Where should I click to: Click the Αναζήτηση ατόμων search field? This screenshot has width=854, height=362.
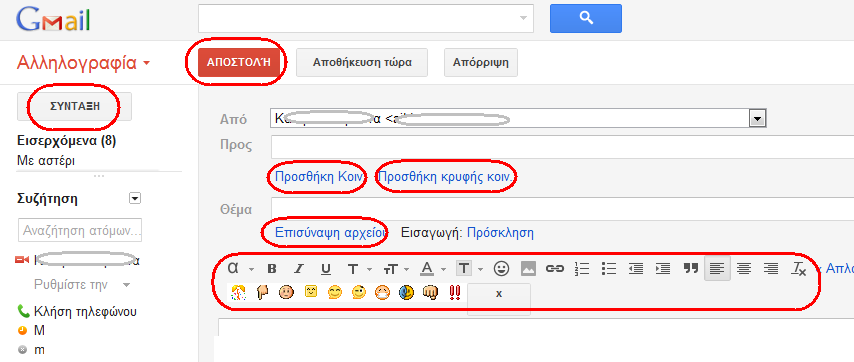(x=80, y=230)
